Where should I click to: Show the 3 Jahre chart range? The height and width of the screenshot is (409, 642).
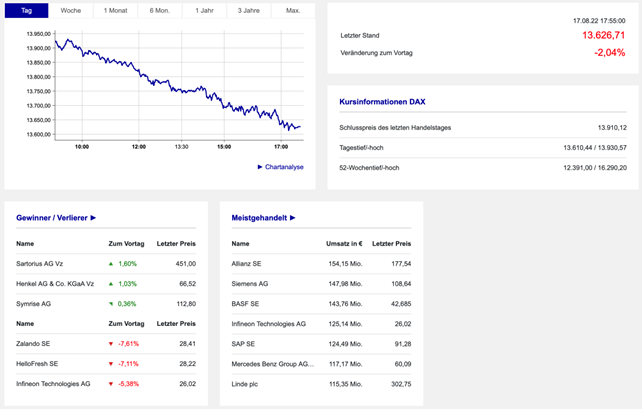247,10
